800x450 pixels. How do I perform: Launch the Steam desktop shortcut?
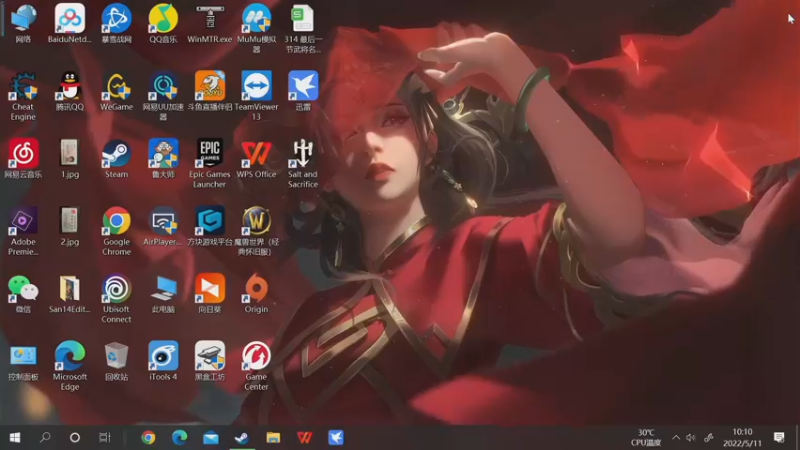coord(116,158)
